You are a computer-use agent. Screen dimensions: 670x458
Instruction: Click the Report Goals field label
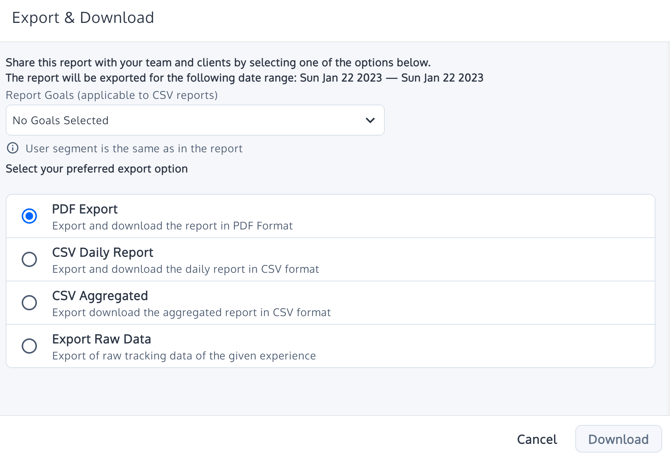pyautogui.click(x=111, y=95)
